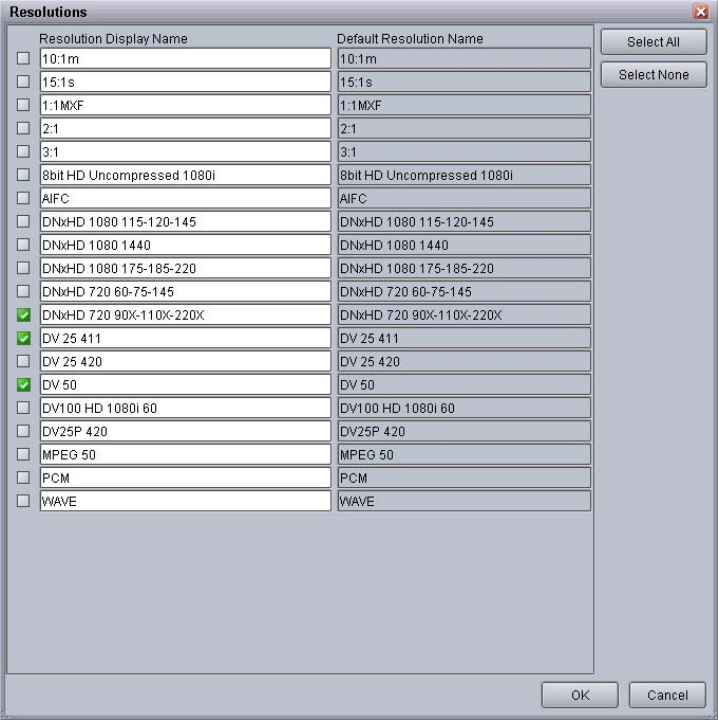Image resolution: width=718 pixels, height=720 pixels.
Task: Click default resolution name 1:1MXF
Action: 464,105
